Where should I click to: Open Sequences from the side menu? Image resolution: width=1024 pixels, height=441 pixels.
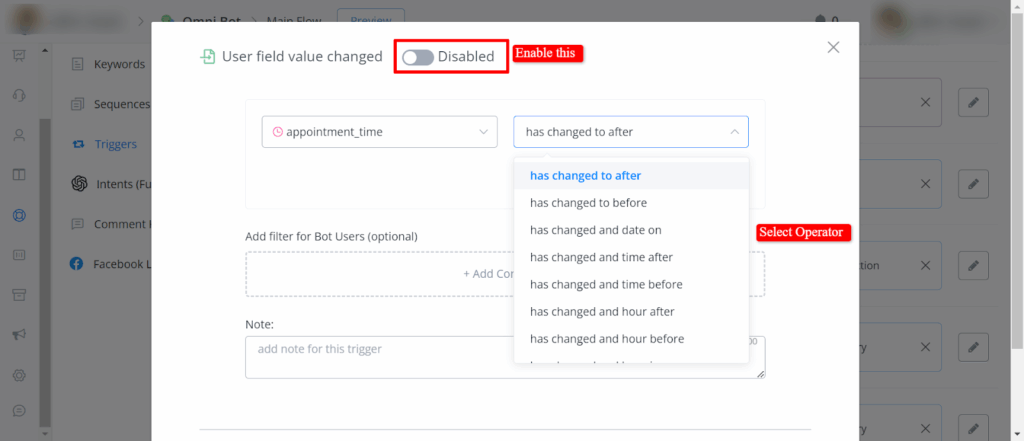(x=121, y=104)
